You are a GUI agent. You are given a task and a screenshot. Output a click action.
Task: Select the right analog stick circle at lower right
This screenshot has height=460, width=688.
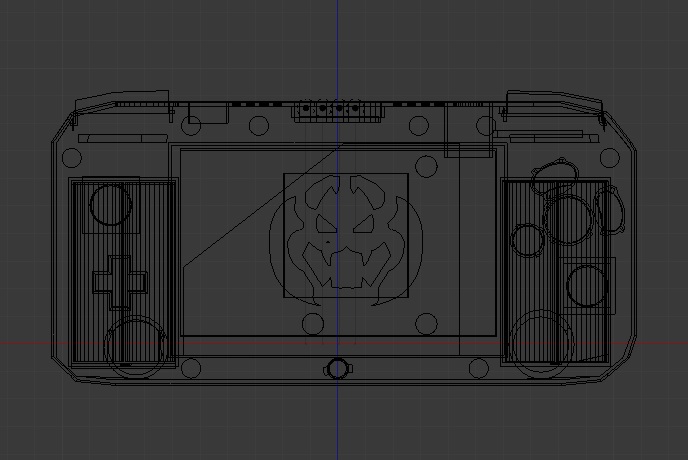[542, 342]
